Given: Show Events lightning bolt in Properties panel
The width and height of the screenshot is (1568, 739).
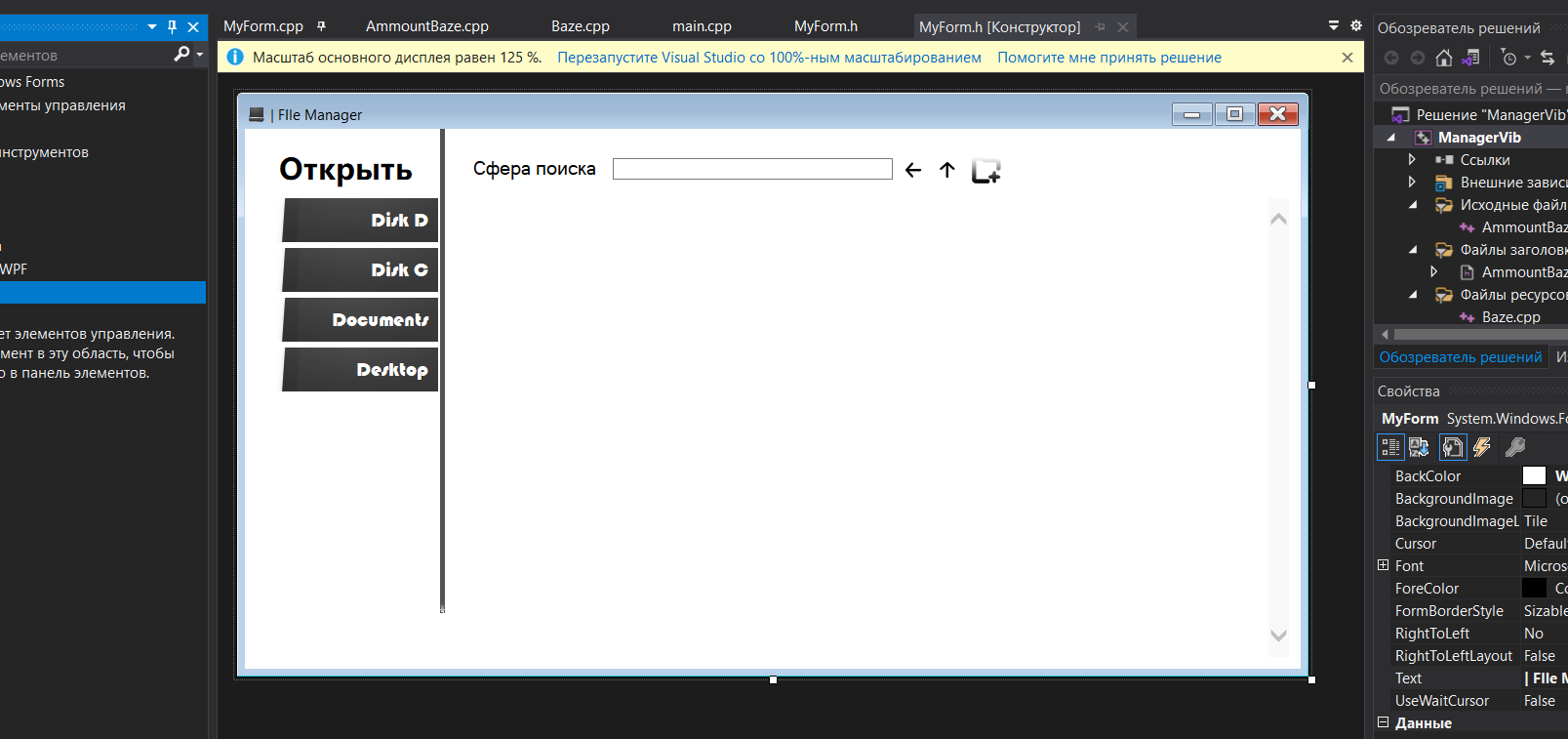Looking at the screenshot, I should [1482, 447].
